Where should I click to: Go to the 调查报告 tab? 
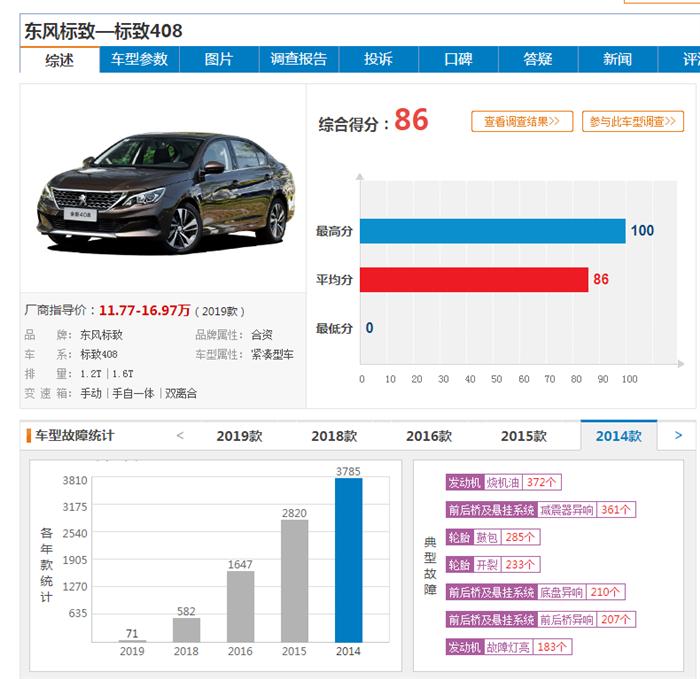point(299,59)
